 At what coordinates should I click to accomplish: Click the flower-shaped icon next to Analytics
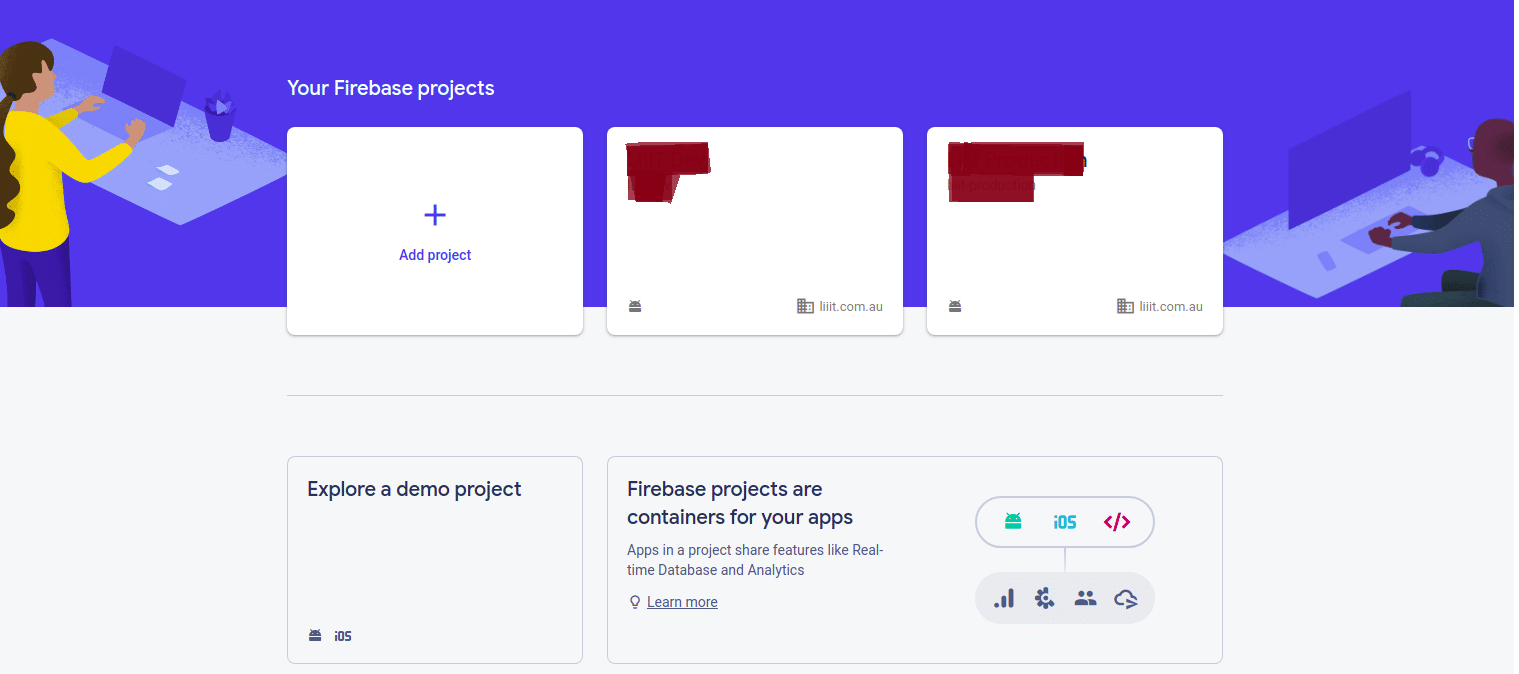click(x=1044, y=598)
